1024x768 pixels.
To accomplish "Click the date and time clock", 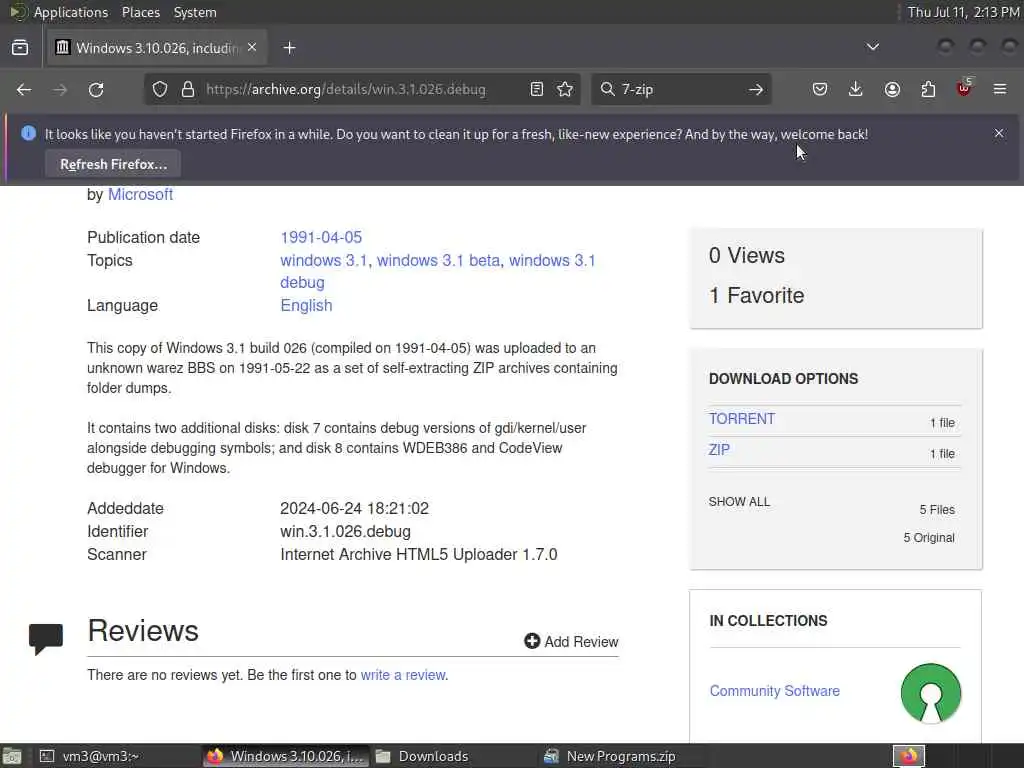I will (963, 12).
